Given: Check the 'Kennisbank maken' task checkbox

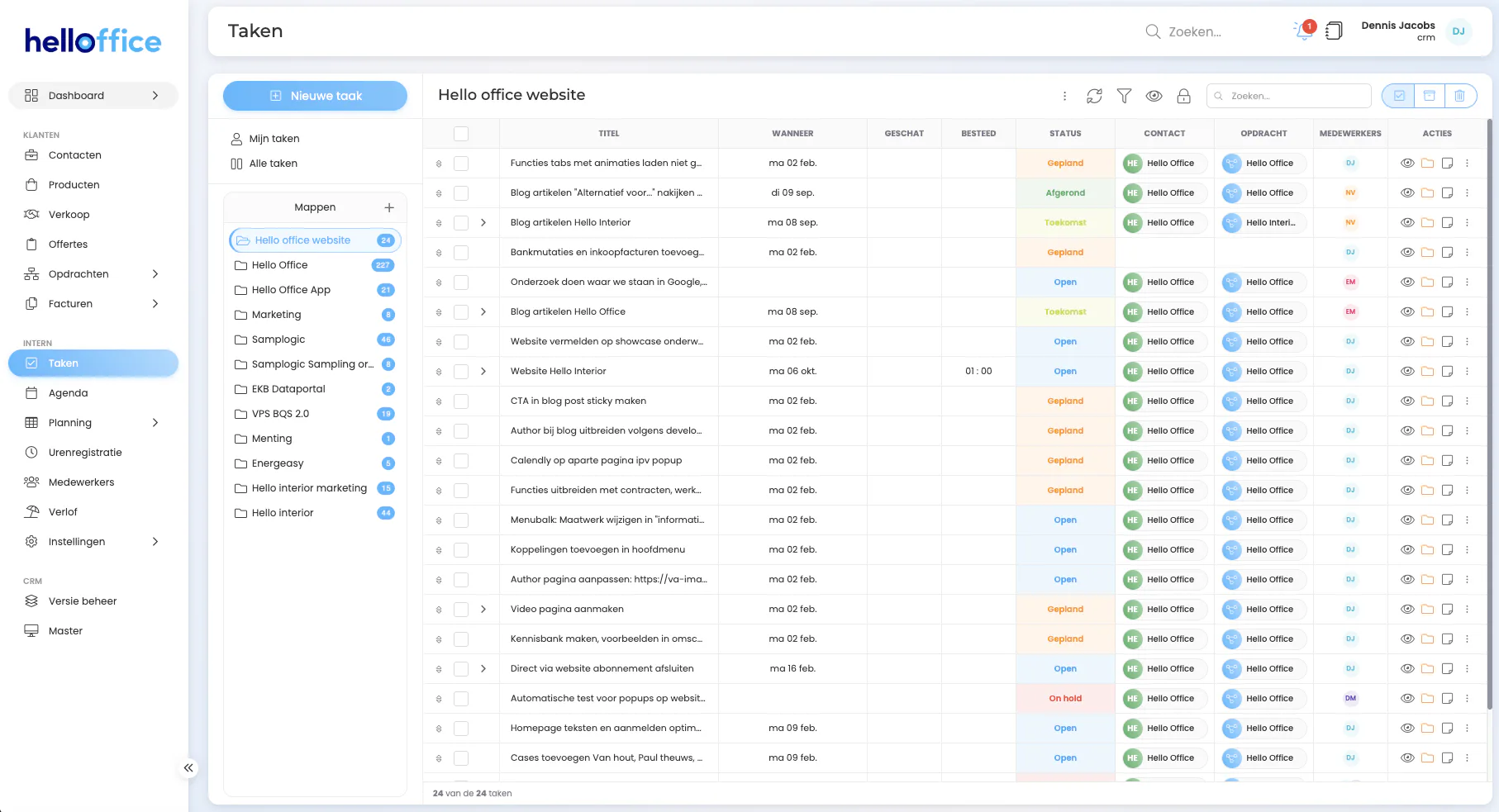Looking at the screenshot, I should tap(461, 639).
